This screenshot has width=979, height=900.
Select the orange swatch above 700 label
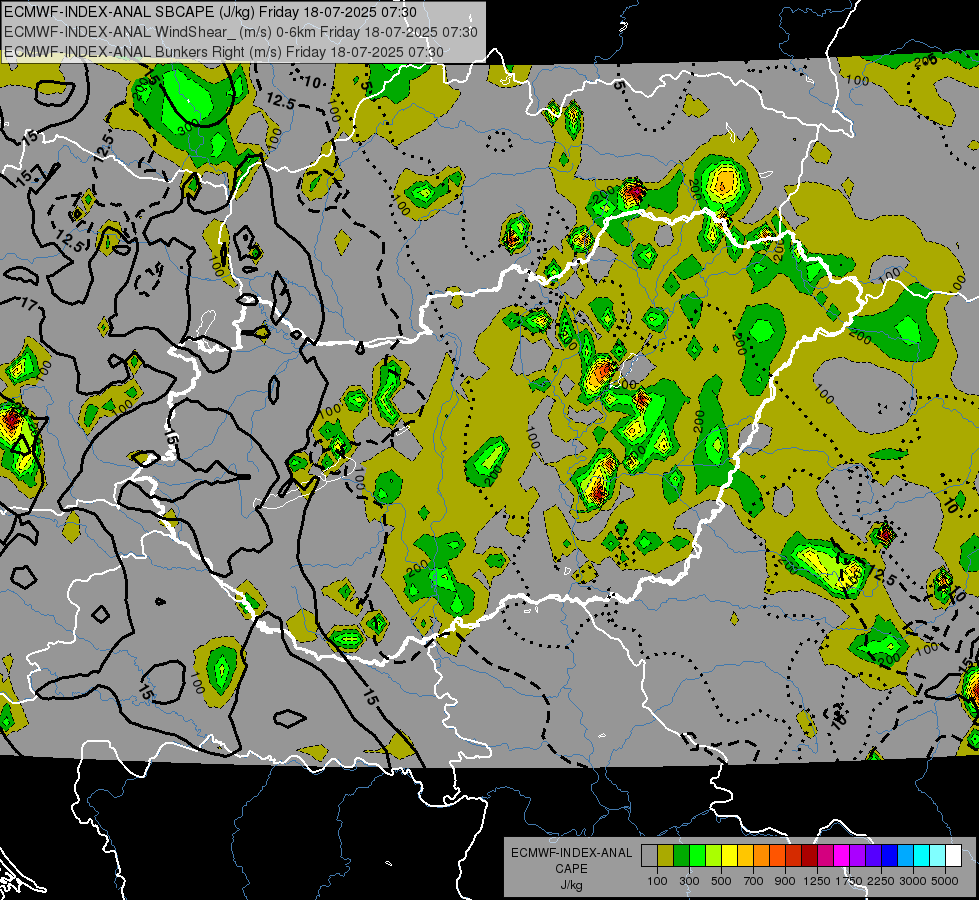click(761, 856)
